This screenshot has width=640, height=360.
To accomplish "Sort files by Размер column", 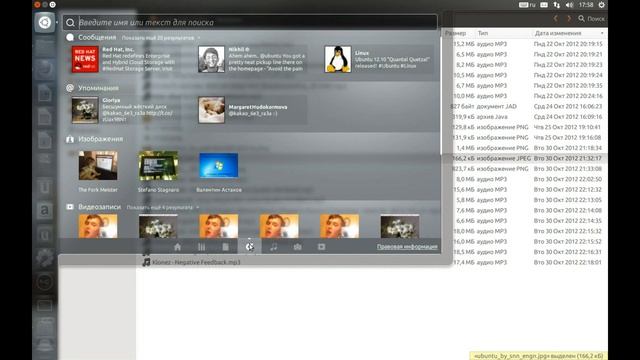I will 456,33.
